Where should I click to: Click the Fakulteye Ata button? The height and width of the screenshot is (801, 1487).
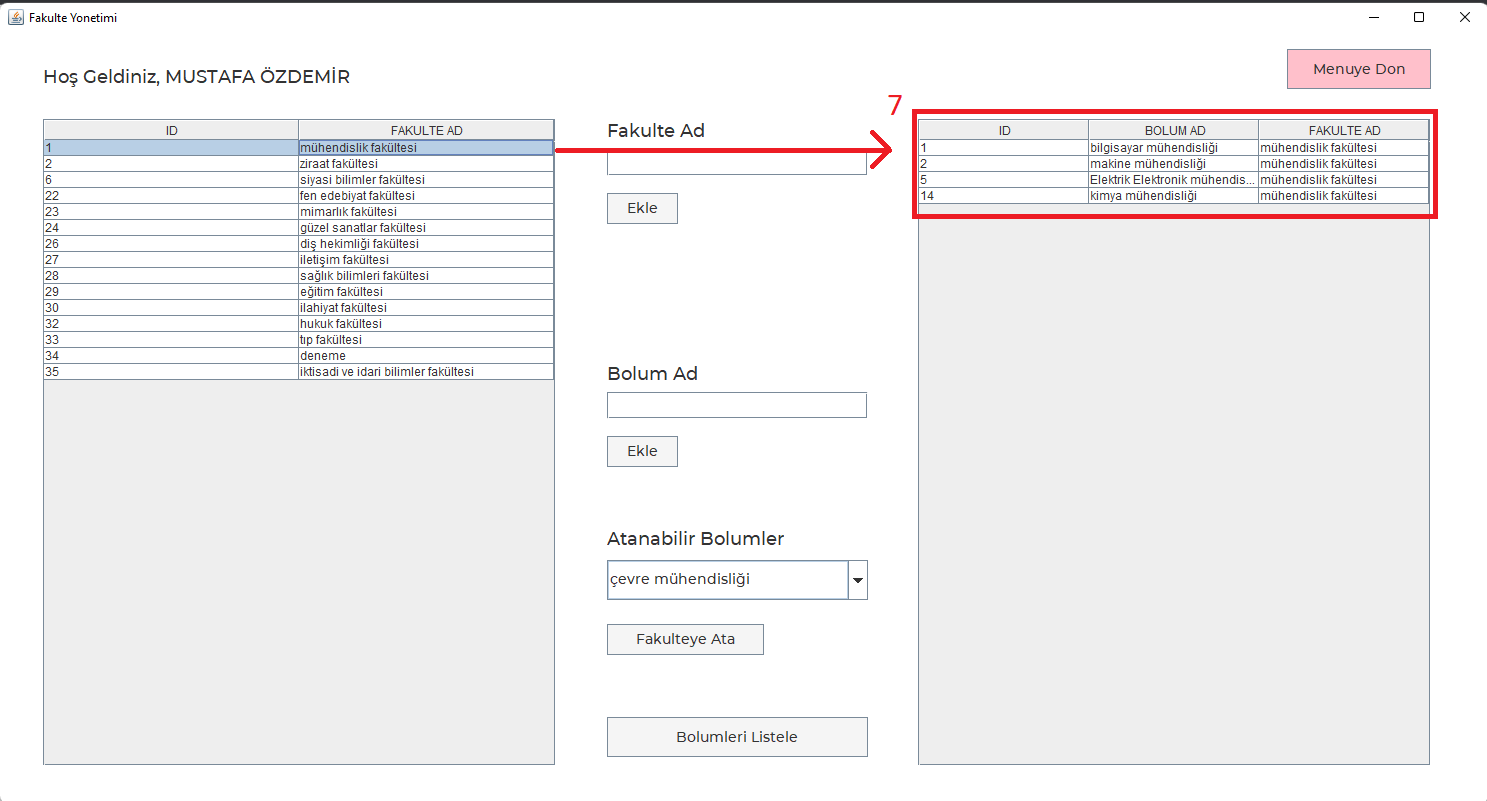pyautogui.click(x=685, y=639)
